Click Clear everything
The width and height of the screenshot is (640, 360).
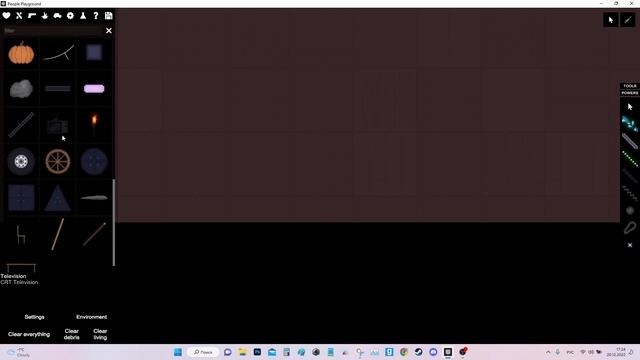point(29,334)
